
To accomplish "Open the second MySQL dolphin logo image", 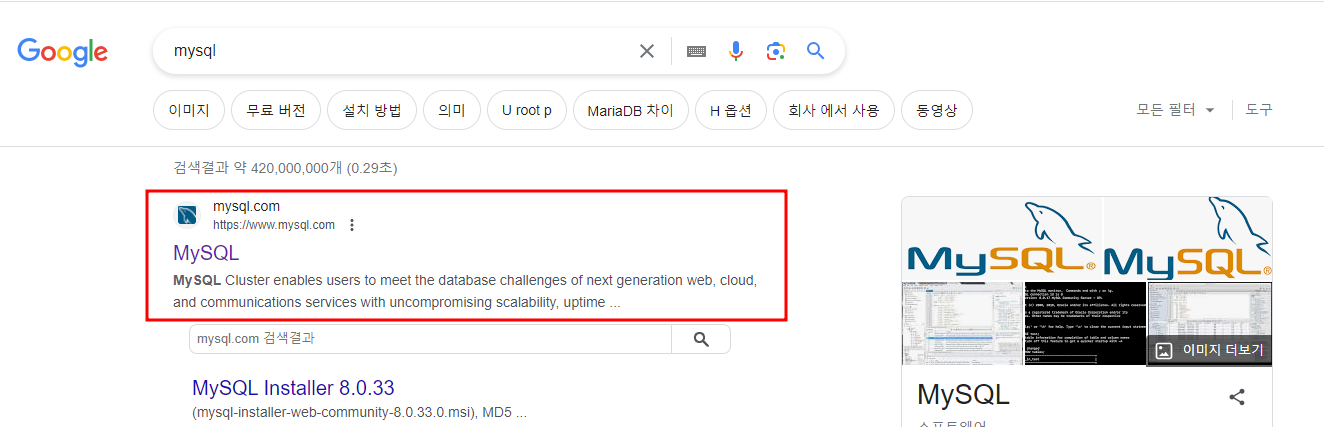I will click(1188, 238).
